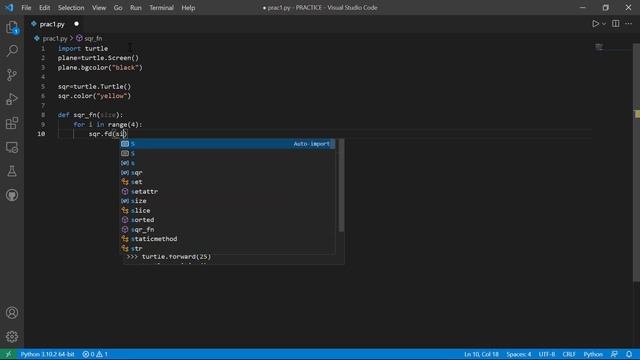Click the plane.bgcolor("black") line

click(x=100, y=68)
